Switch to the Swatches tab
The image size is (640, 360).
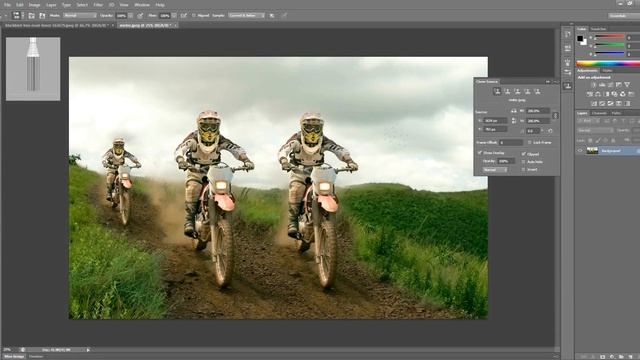pos(598,29)
